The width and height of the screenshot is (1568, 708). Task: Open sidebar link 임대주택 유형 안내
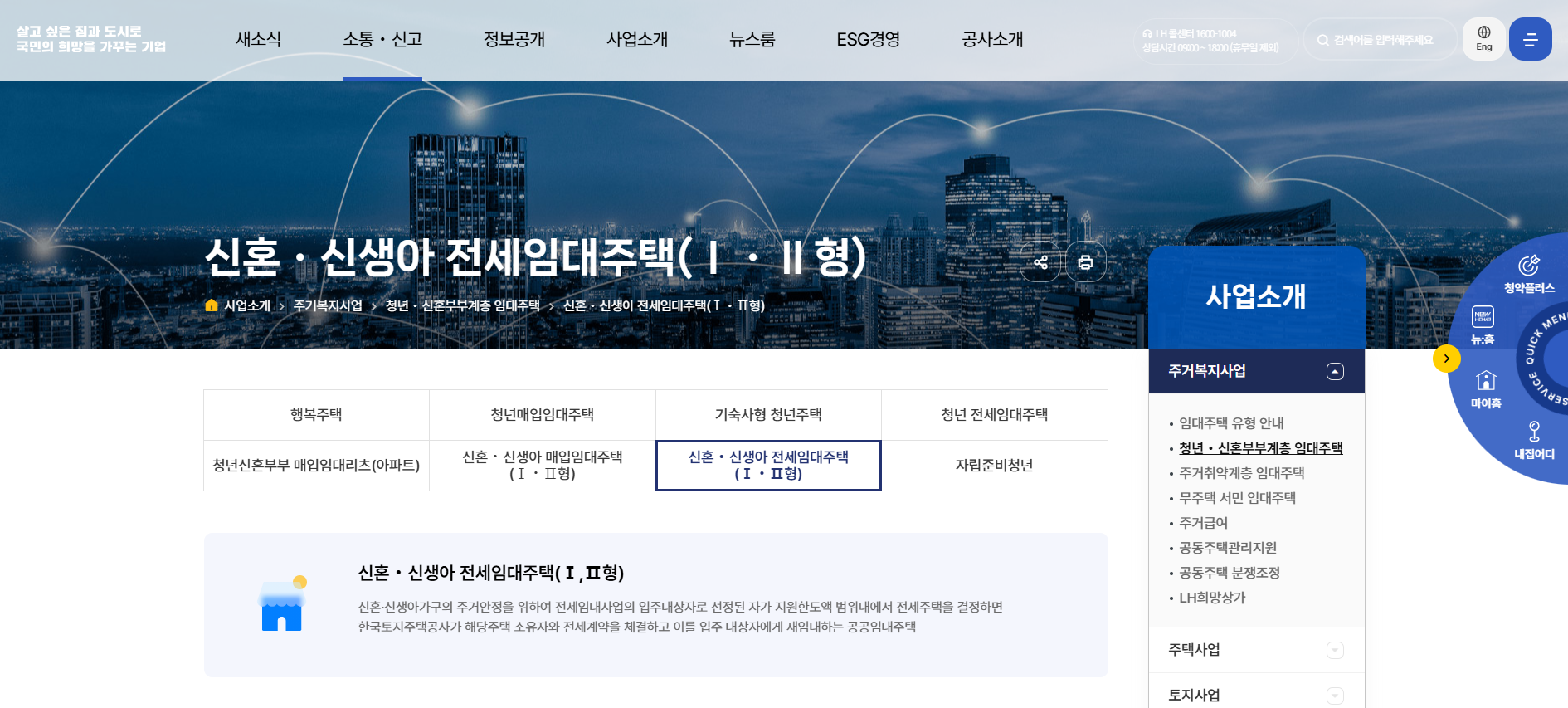point(1231,423)
